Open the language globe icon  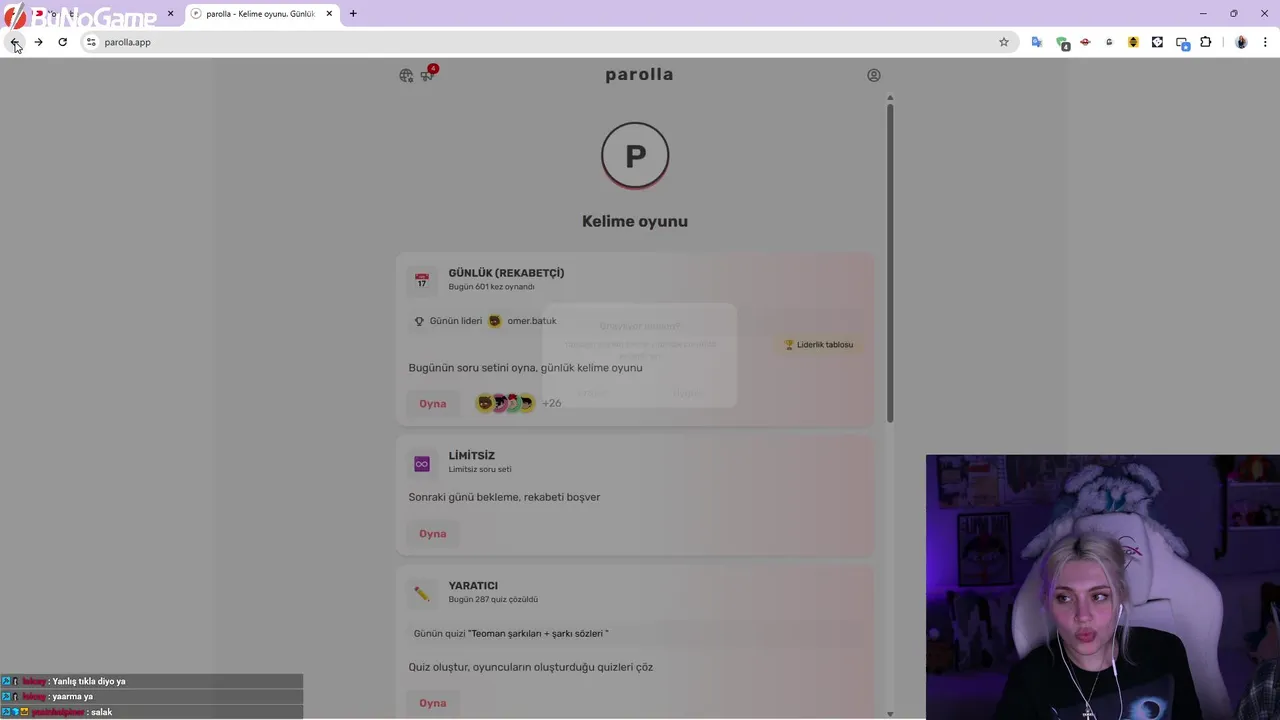point(406,75)
